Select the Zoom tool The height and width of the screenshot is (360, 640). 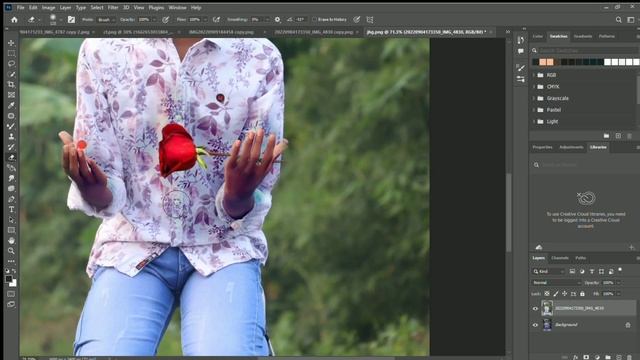coord(11,251)
